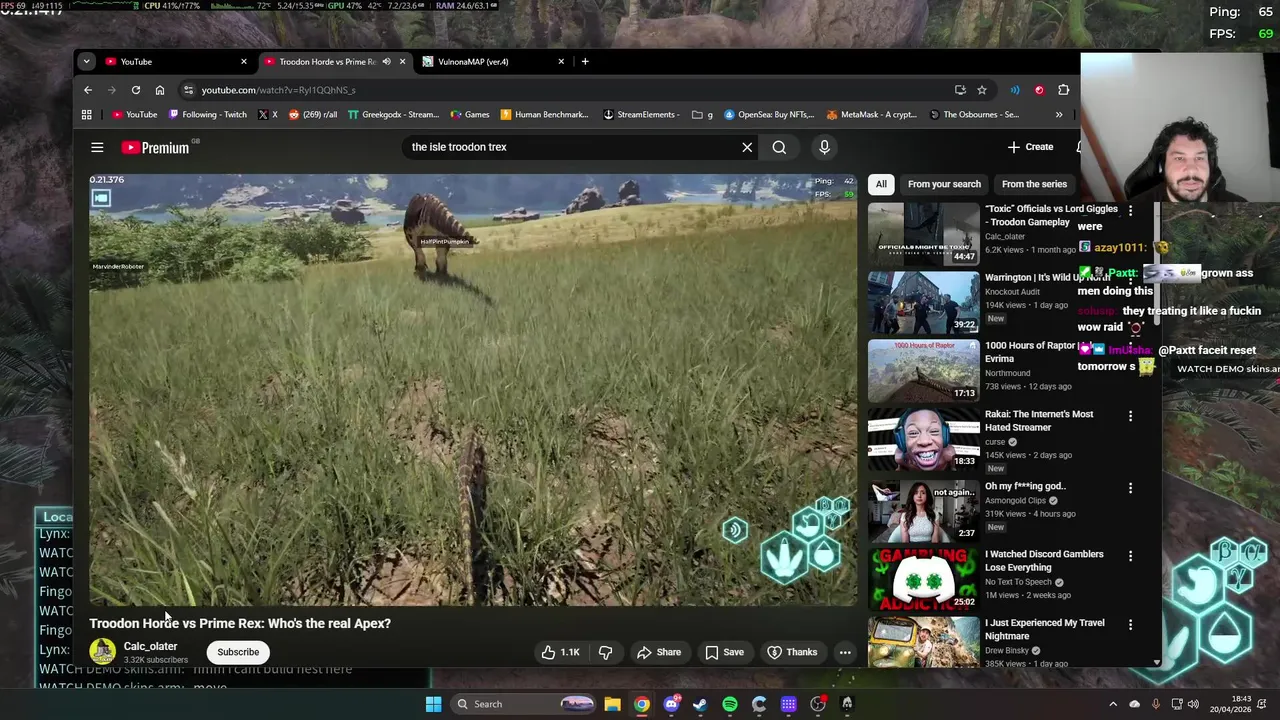1280x720 pixels.
Task: Open options for Oh my f***ing god video
Action: coord(1130,488)
